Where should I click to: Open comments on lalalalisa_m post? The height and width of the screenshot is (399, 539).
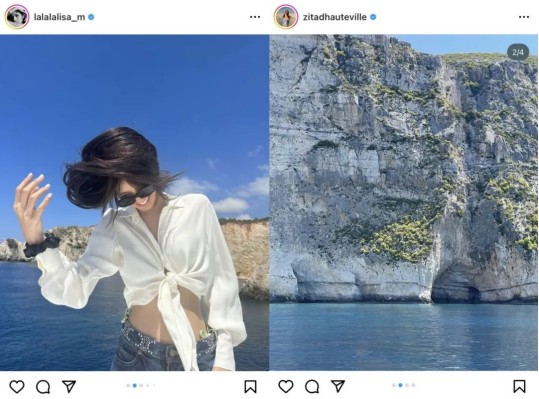(x=43, y=387)
